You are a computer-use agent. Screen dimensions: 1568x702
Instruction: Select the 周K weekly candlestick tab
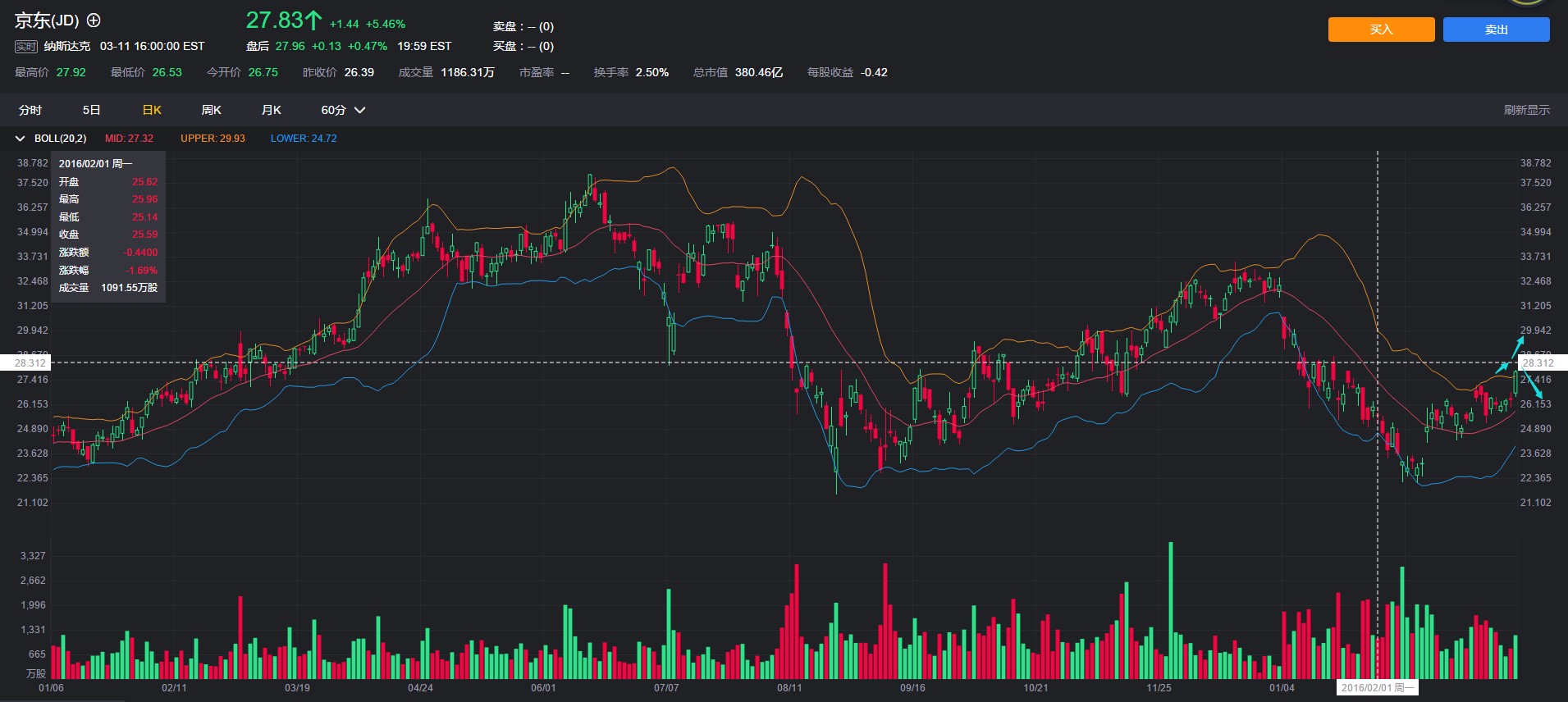pyautogui.click(x=211, y=110)
